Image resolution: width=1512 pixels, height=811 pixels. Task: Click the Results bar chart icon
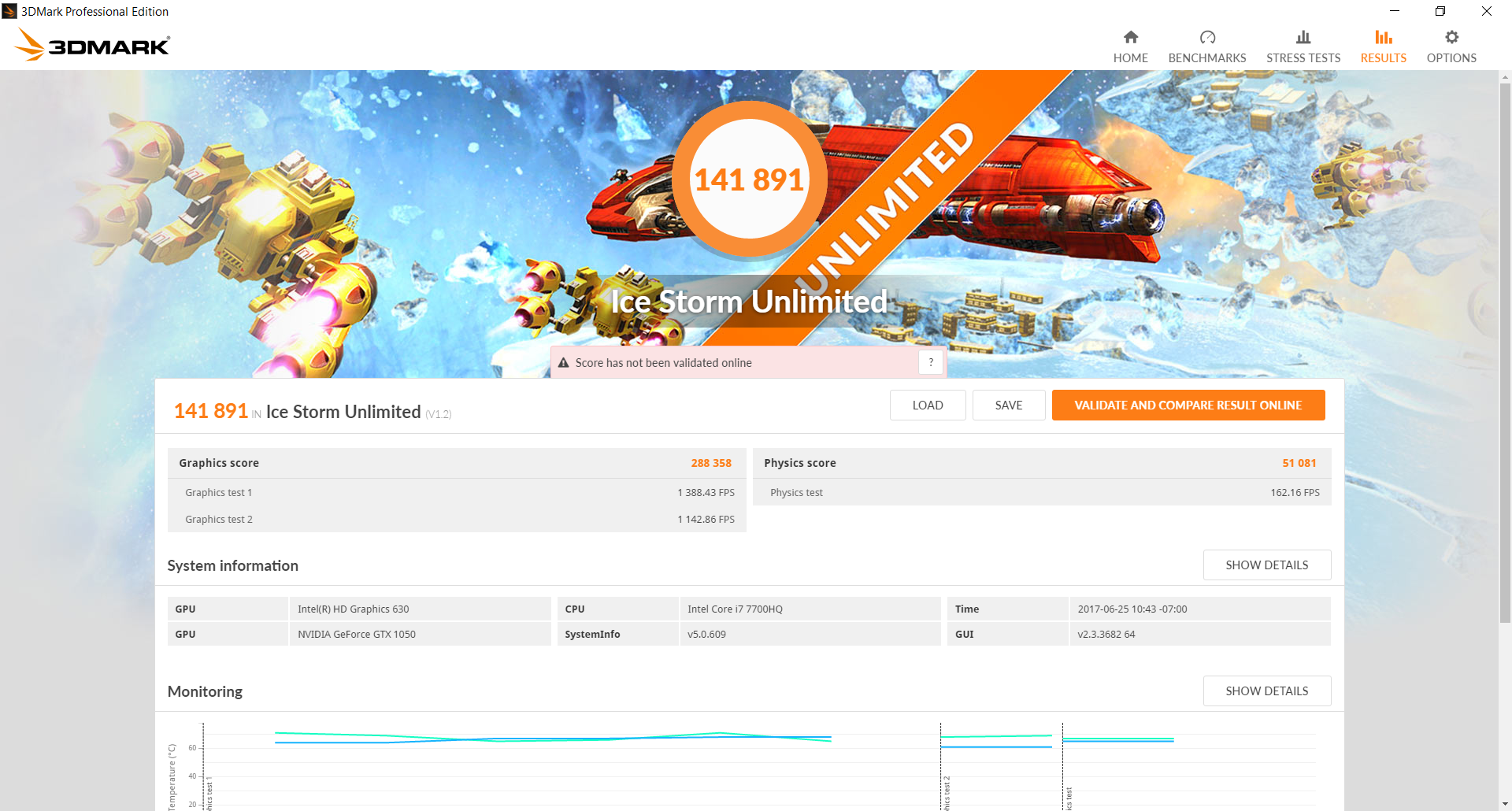pos(1383,37)
